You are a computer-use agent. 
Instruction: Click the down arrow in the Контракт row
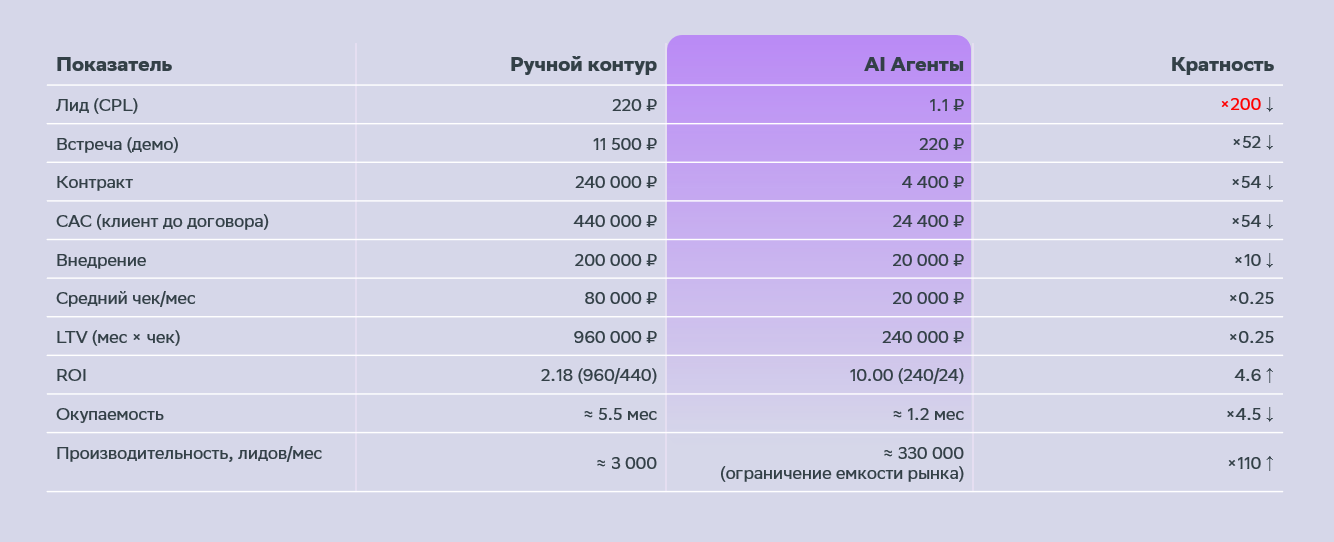click(x=1269, y=183)
